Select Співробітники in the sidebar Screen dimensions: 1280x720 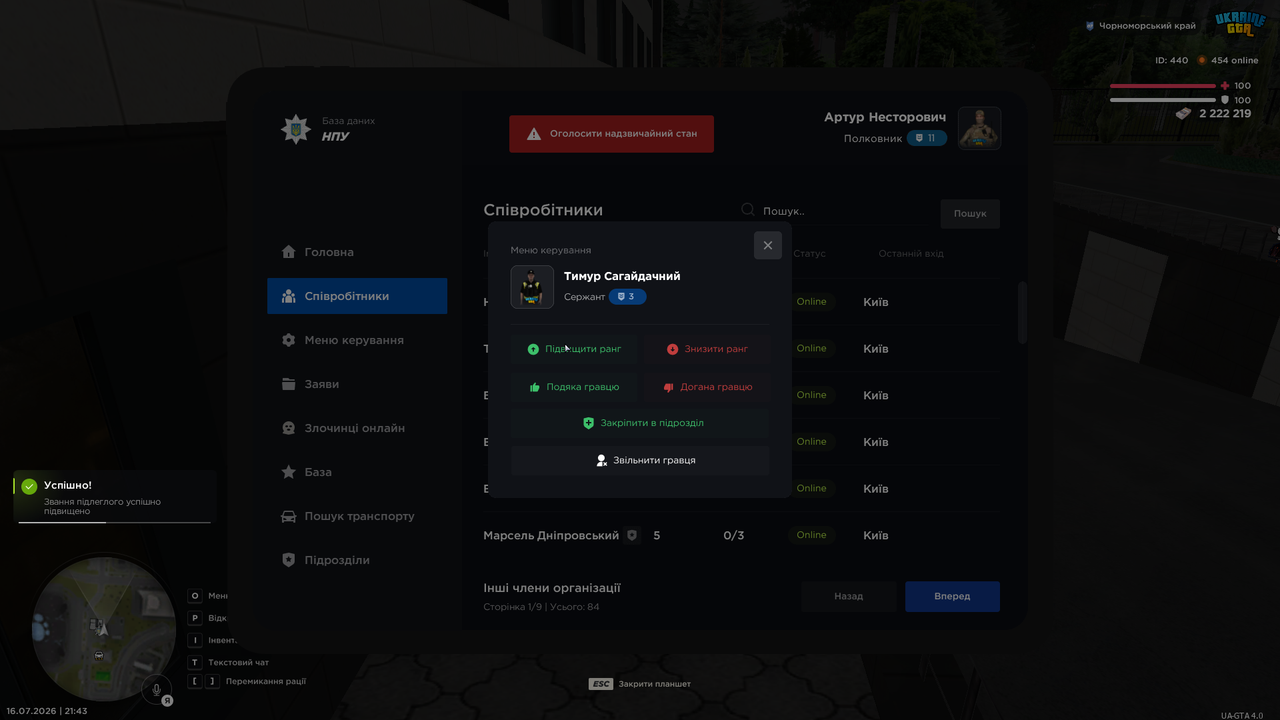(357, 296)
